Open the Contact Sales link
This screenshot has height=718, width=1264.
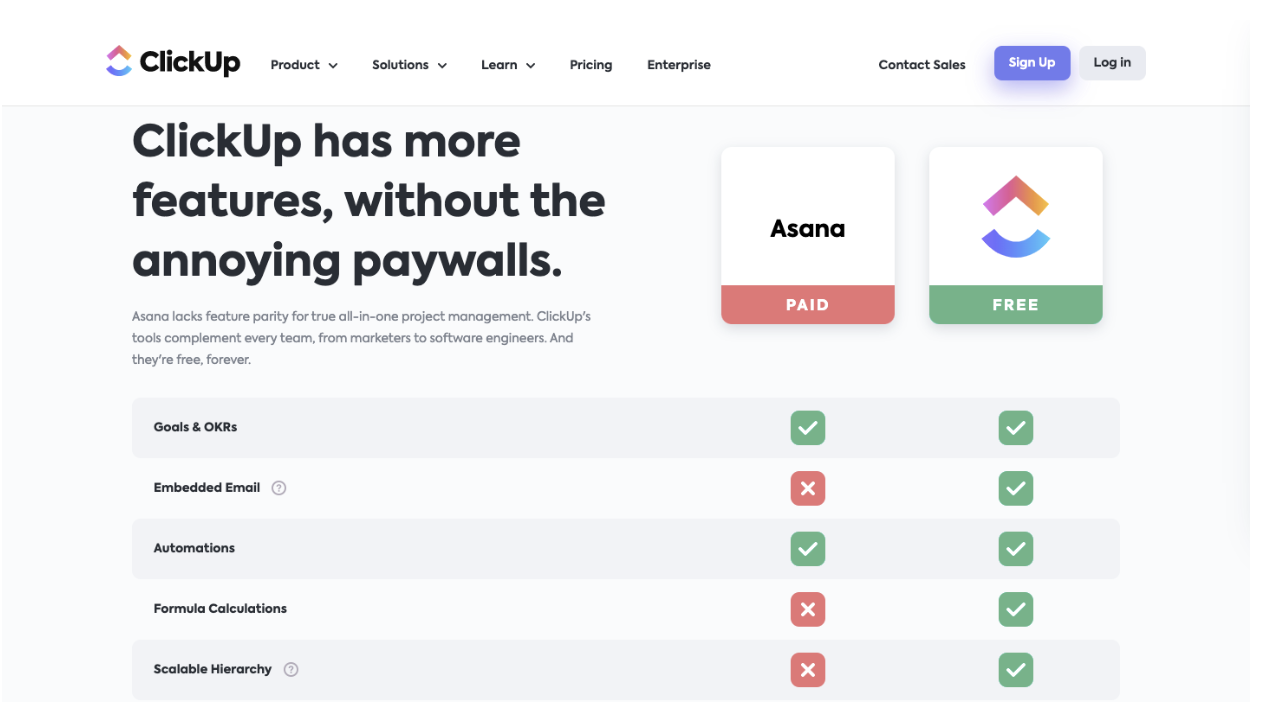pyautogui.click(x=922, y=65)
